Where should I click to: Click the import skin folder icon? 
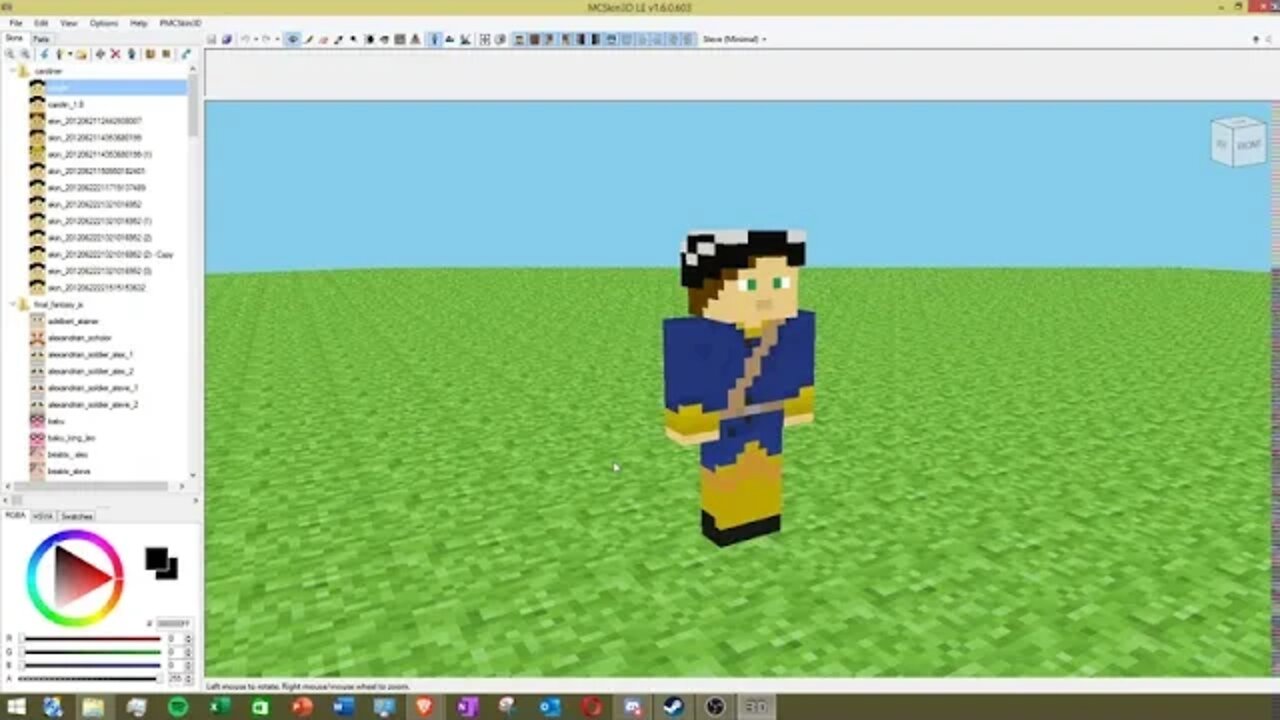coord(80,53)
